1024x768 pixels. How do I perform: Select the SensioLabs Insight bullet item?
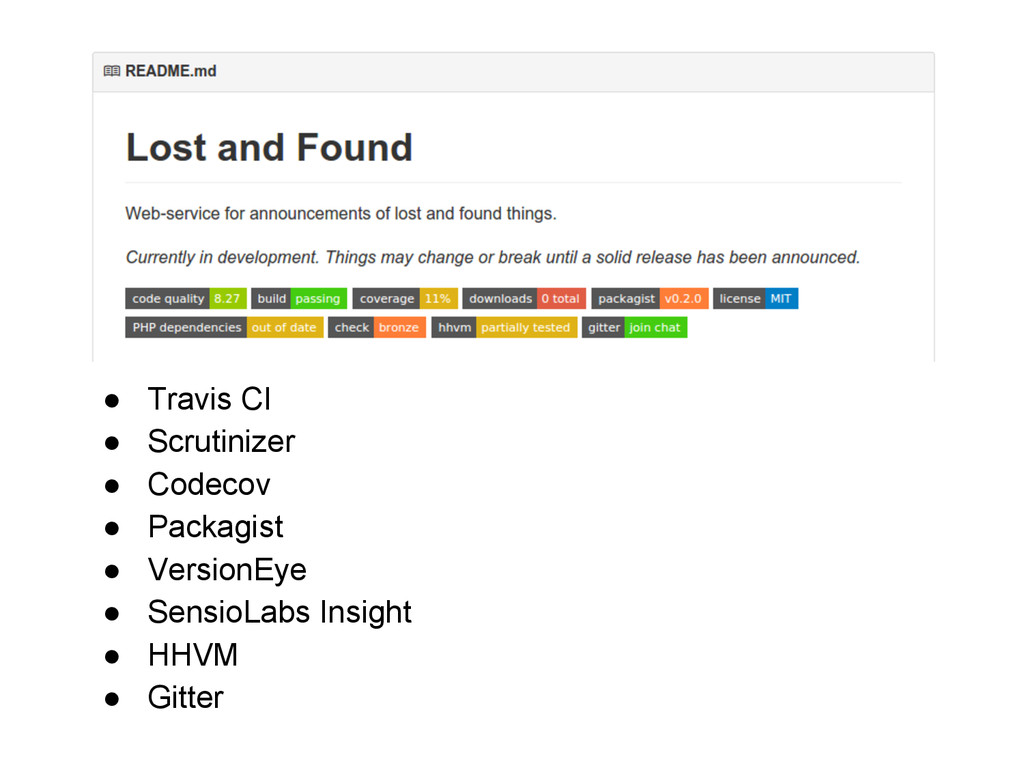(280, 613)
